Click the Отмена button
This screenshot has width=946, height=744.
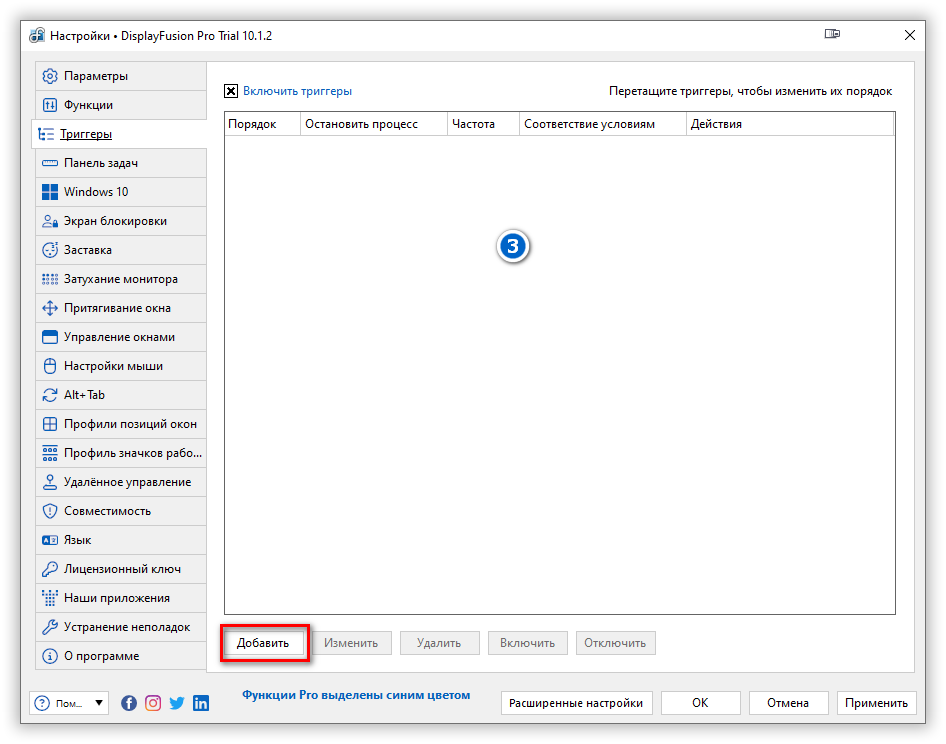pyautogui.click(x=788, y=703)
